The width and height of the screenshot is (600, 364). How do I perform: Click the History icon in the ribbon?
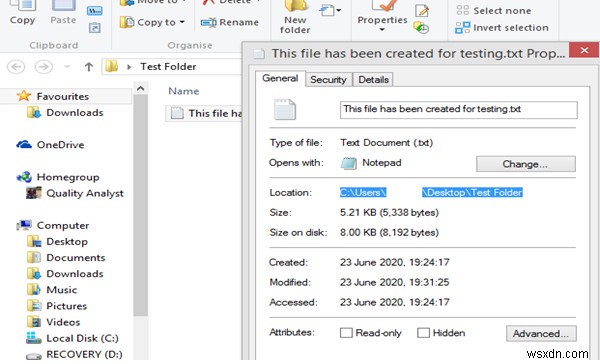[421, 28]
